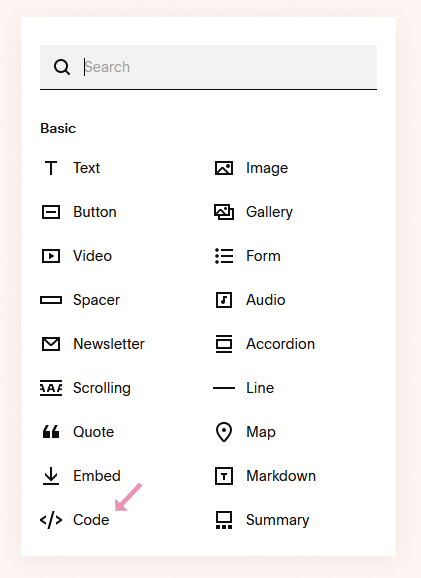Viewport: 421px width, 578px height.
Task: Click the Form block label
Action: (x=263, y=256)
